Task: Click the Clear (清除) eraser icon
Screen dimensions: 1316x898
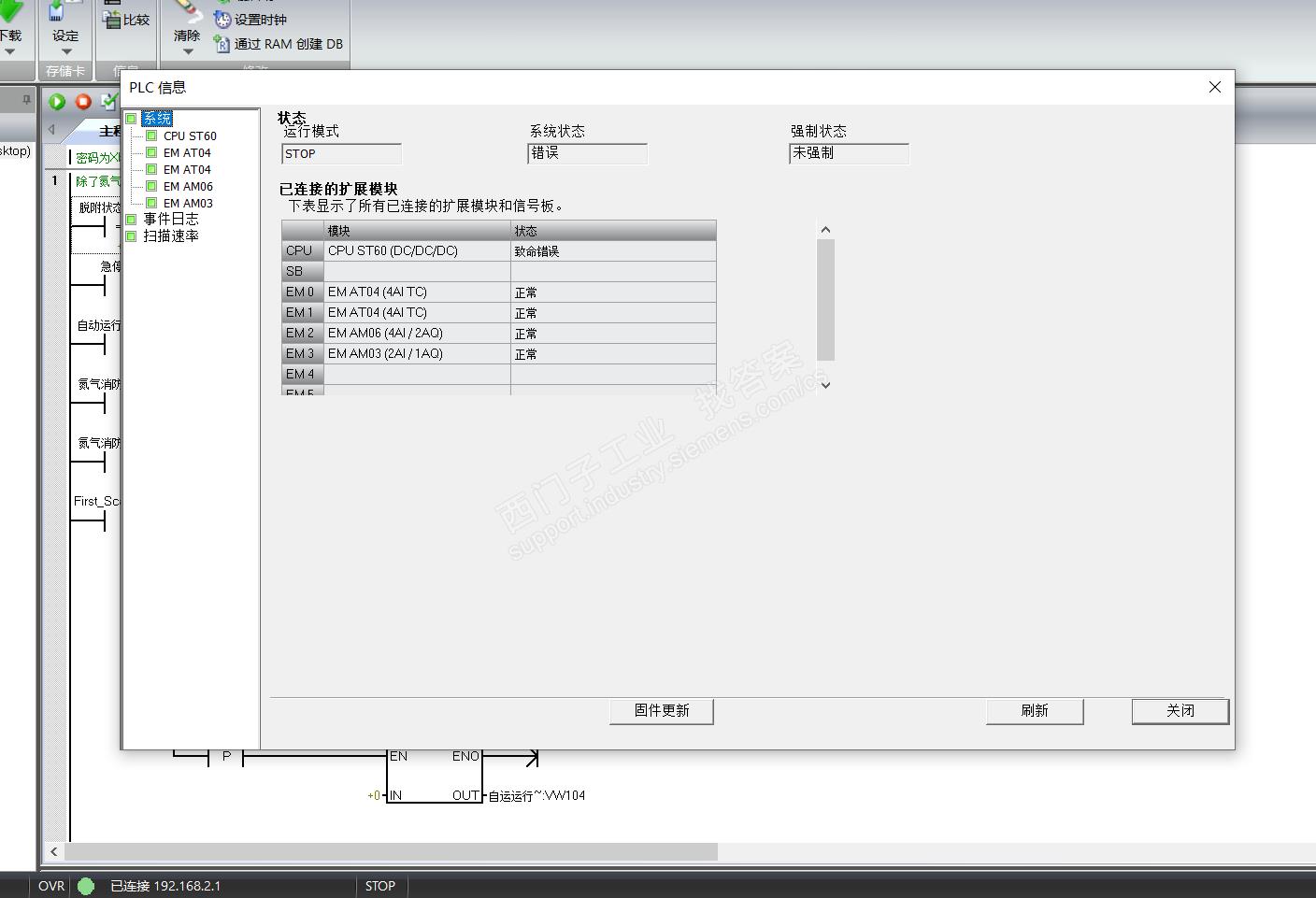Action: [187, 11]
